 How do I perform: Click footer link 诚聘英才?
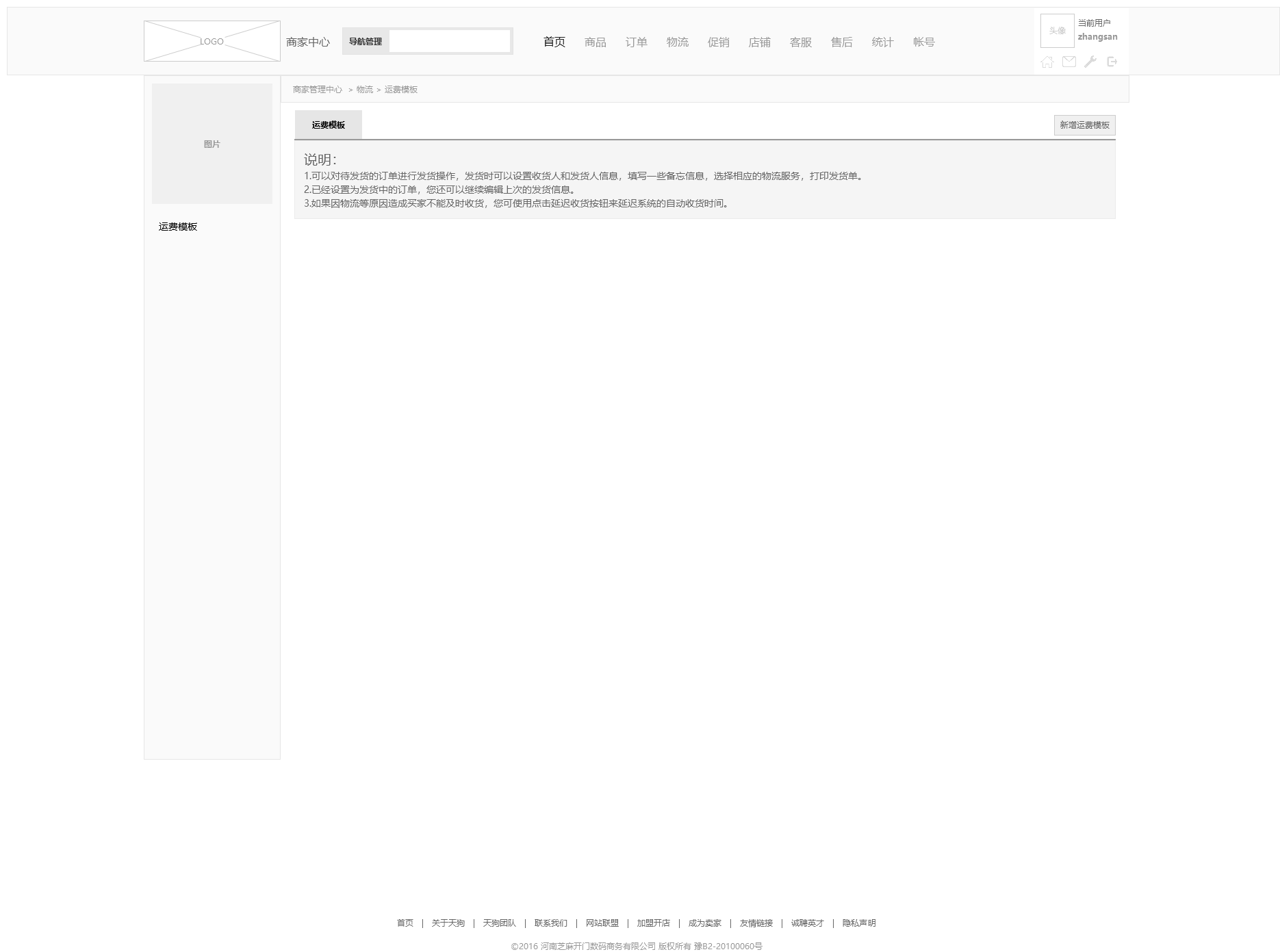808,923
